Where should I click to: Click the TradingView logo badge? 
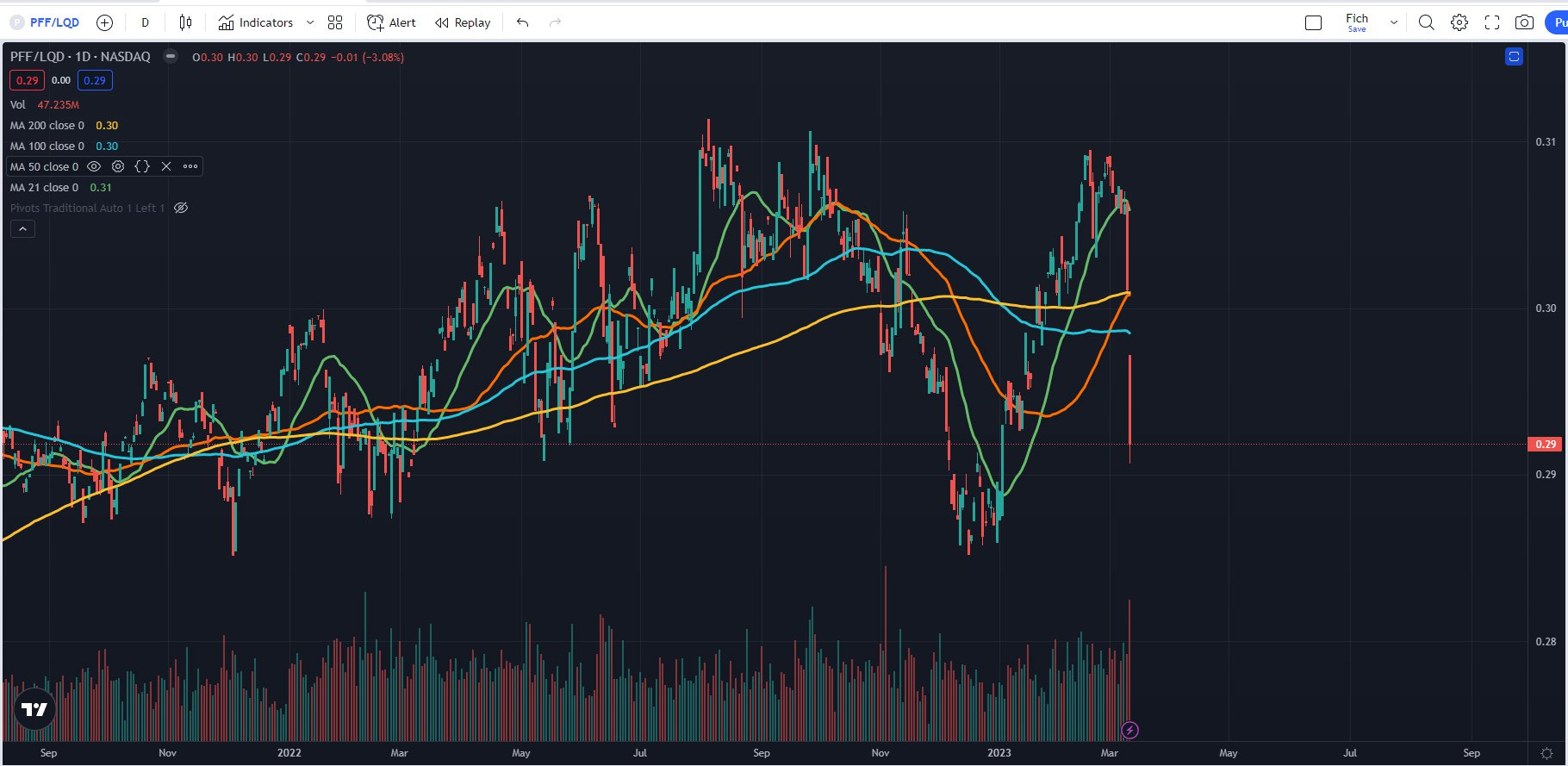[34, 709]
